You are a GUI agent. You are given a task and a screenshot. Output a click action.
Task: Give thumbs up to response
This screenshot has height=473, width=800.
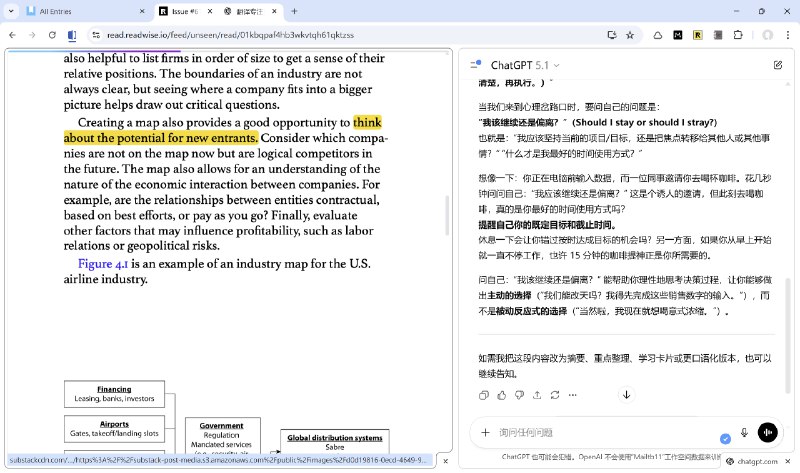tap(502, 395)
